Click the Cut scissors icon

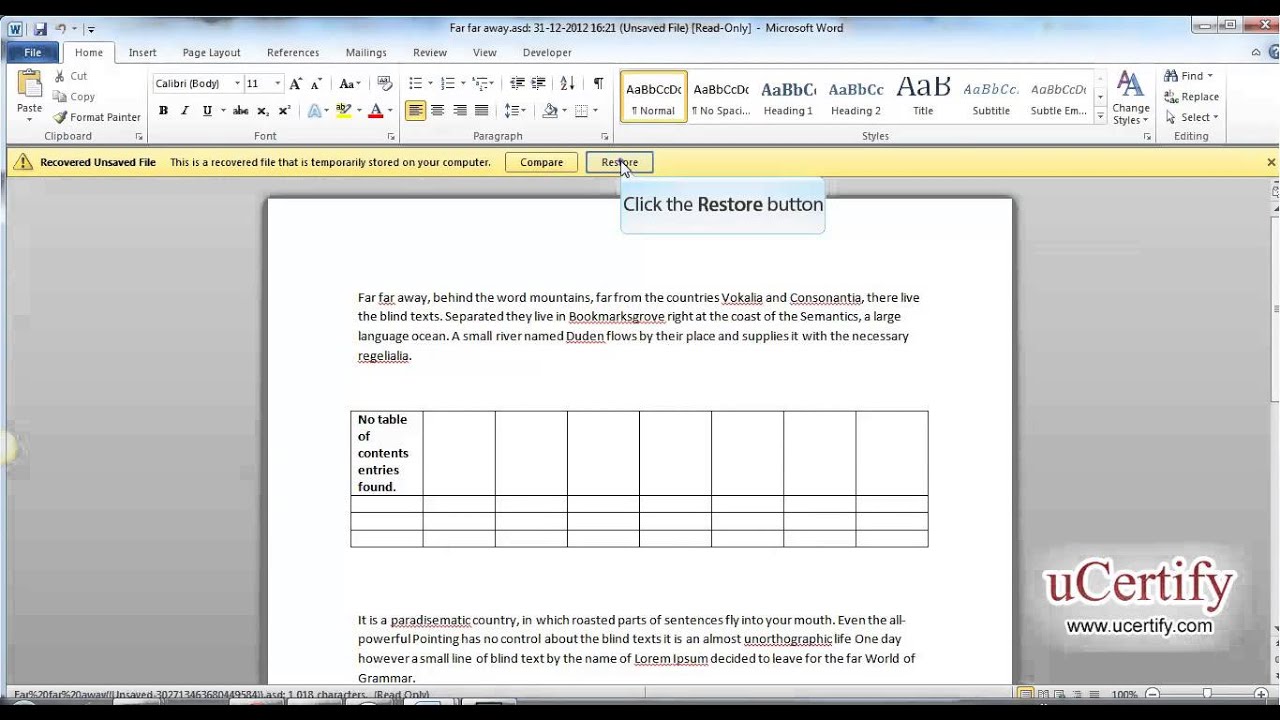[x=60, y=76]
